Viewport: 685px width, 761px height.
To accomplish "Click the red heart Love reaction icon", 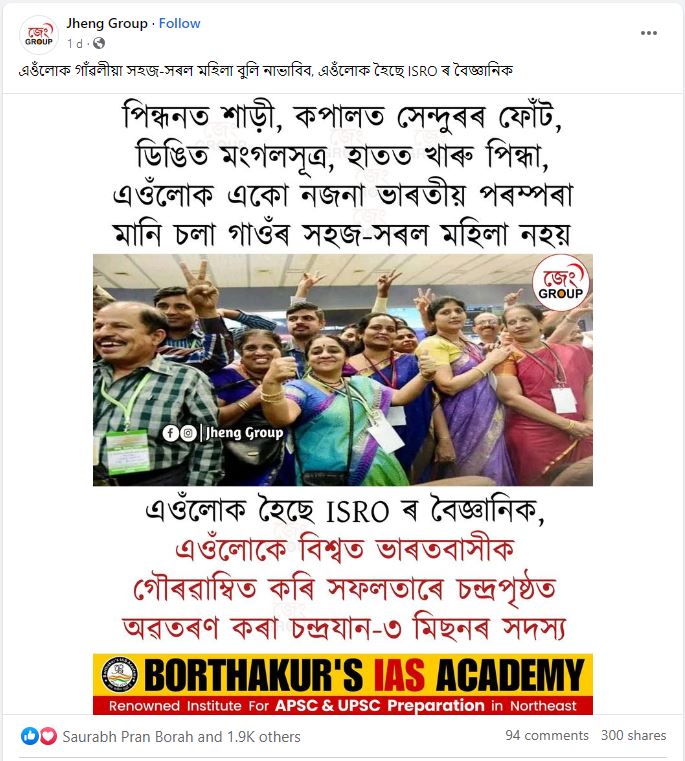I will (x=48, y=736).
